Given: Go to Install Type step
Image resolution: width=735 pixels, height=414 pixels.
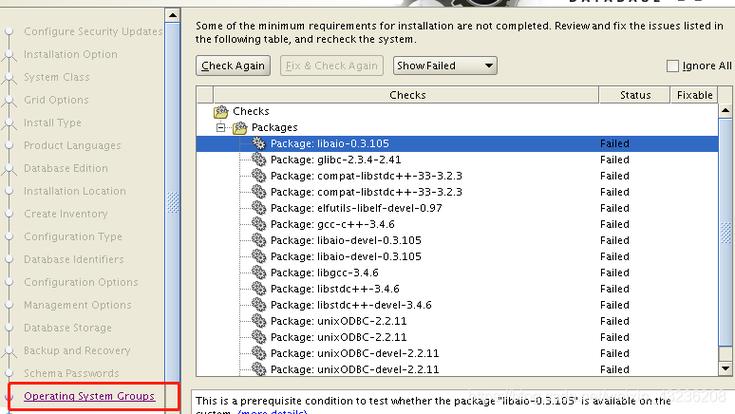Looking at the screenshot, I should click(52, 123).
